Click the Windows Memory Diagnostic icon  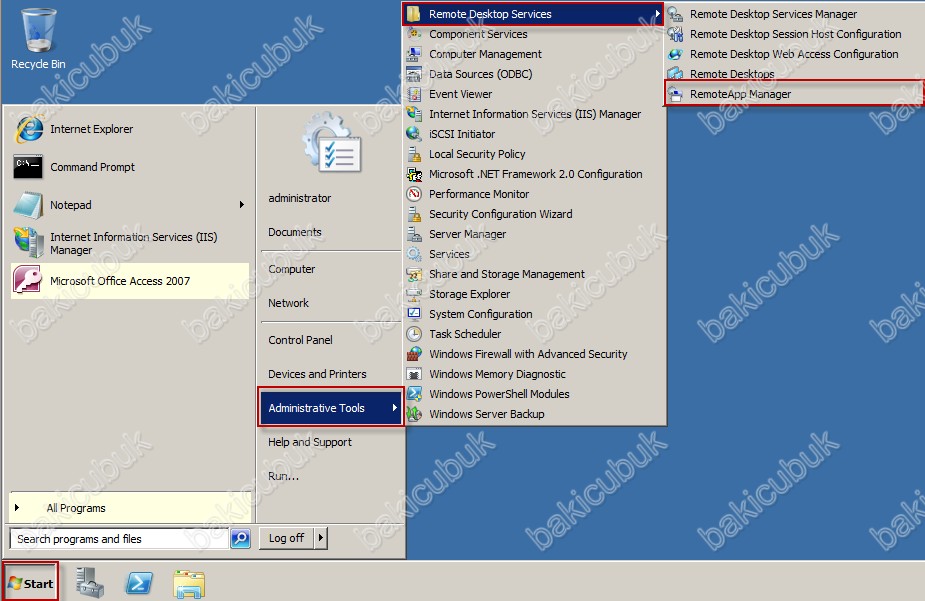click(x=414, y=374)
